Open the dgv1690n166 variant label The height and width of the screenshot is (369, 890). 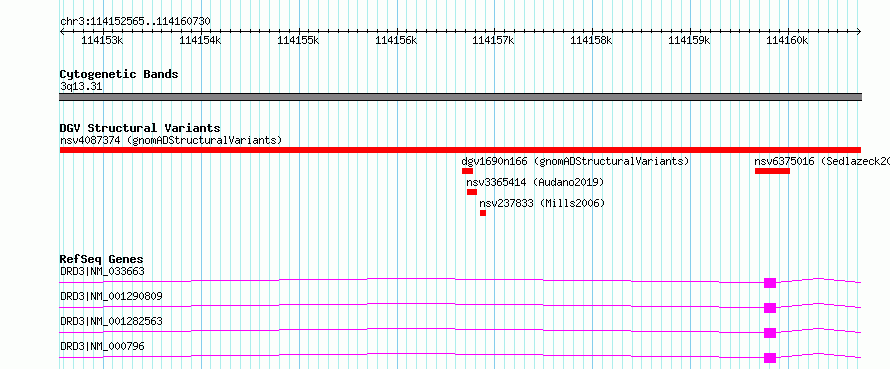pos(575,161)
